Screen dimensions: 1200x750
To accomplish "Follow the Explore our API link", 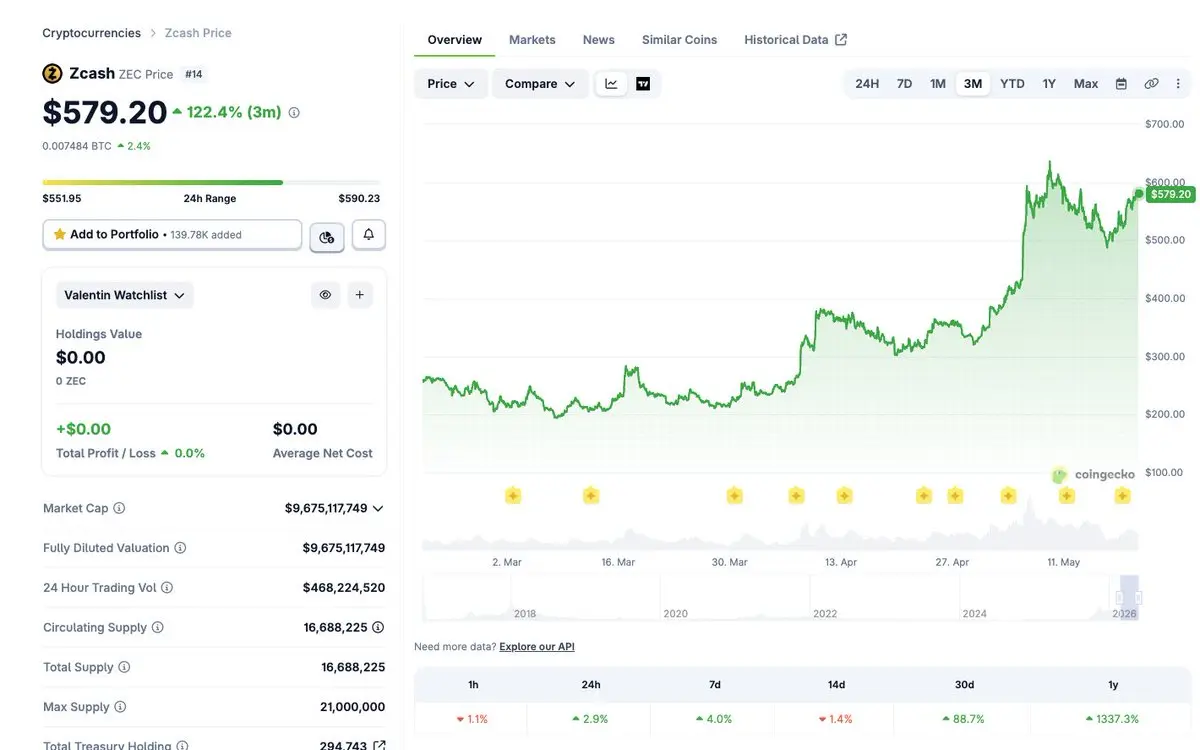I will [537, 647].
